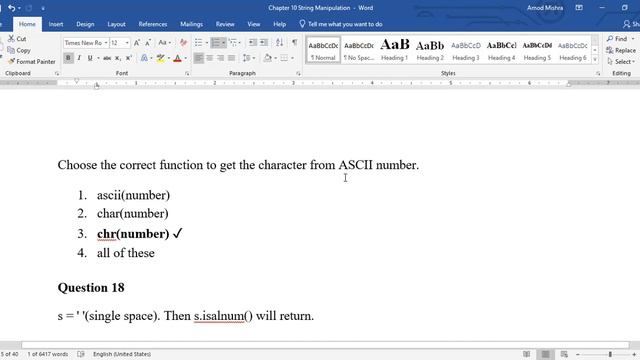Image resolution: width=640 pixels, height=360 pixels.
Task: Apply strikethrough formatting
Action: 107,58
